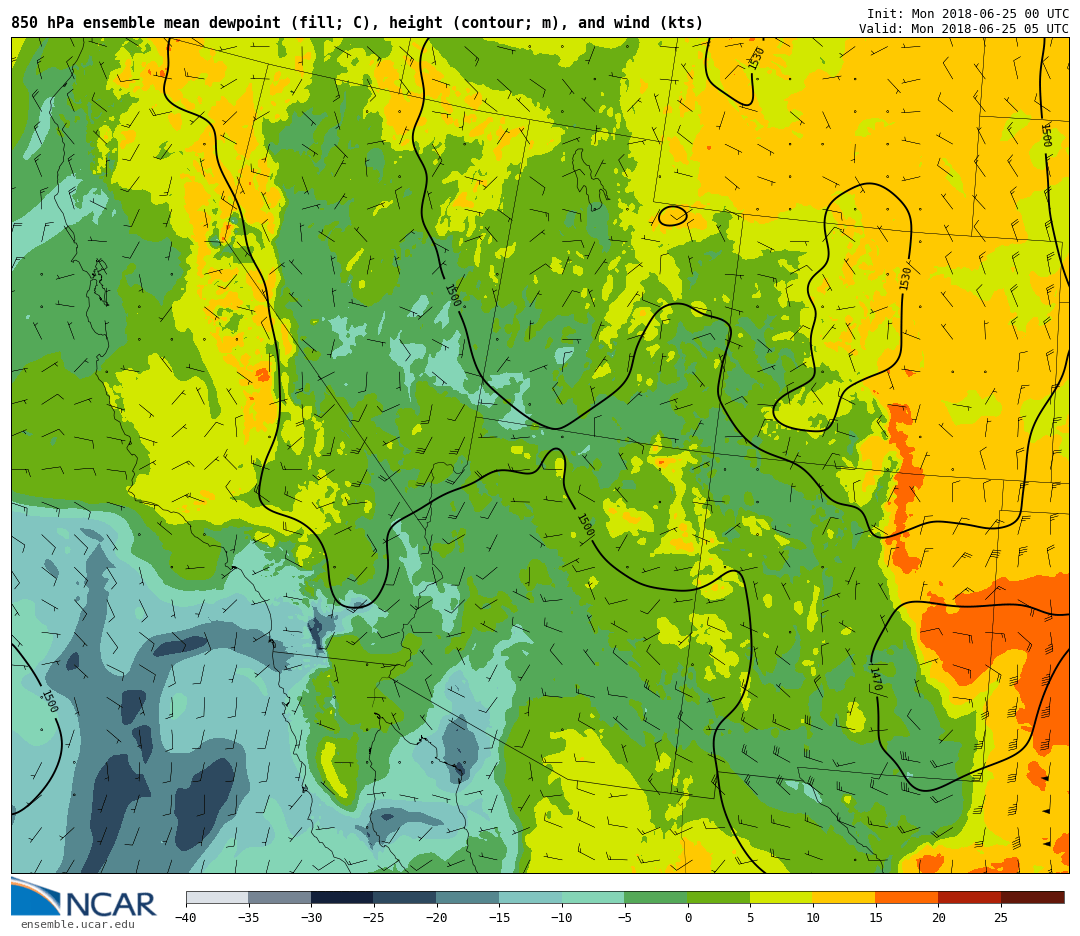Open the ensemble.ucar.edu link
Viewport: 1080px width, 936px height.
click(x=78, y=925)
